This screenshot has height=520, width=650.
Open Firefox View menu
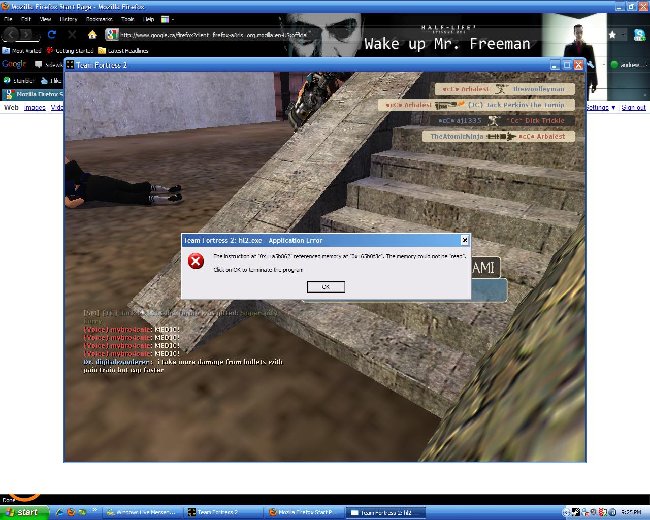coord(45,19)
